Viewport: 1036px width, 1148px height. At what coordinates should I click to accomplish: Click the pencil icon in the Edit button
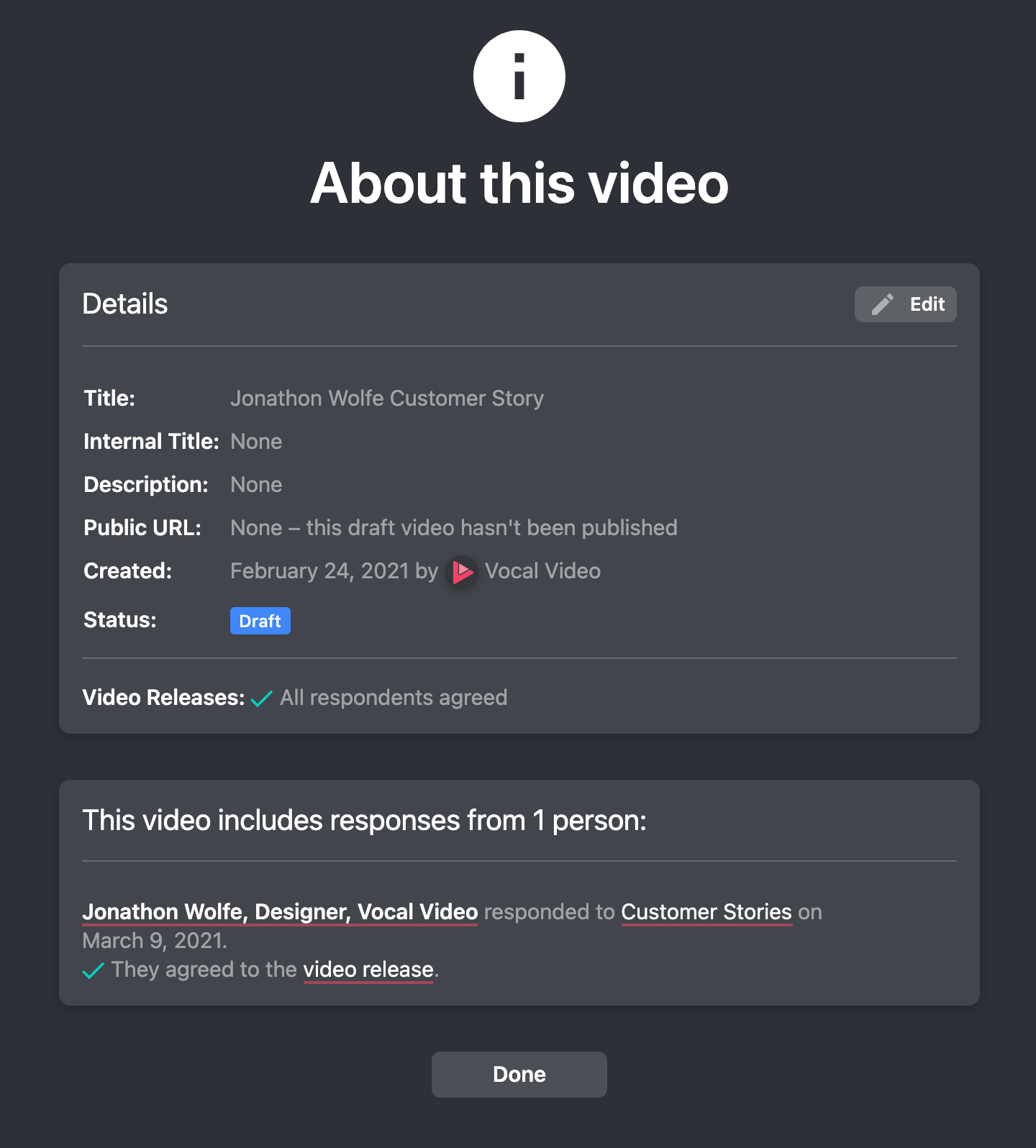pos(882,304)
